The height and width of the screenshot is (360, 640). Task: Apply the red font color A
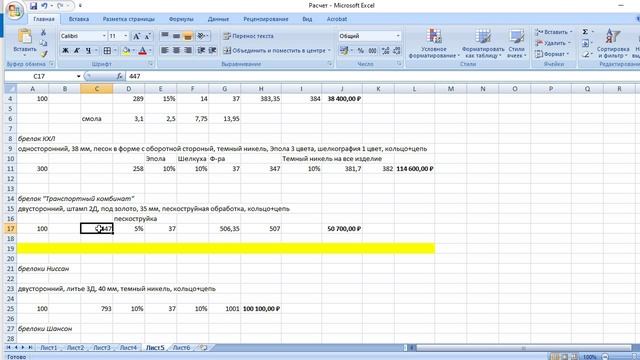[142, 51]
